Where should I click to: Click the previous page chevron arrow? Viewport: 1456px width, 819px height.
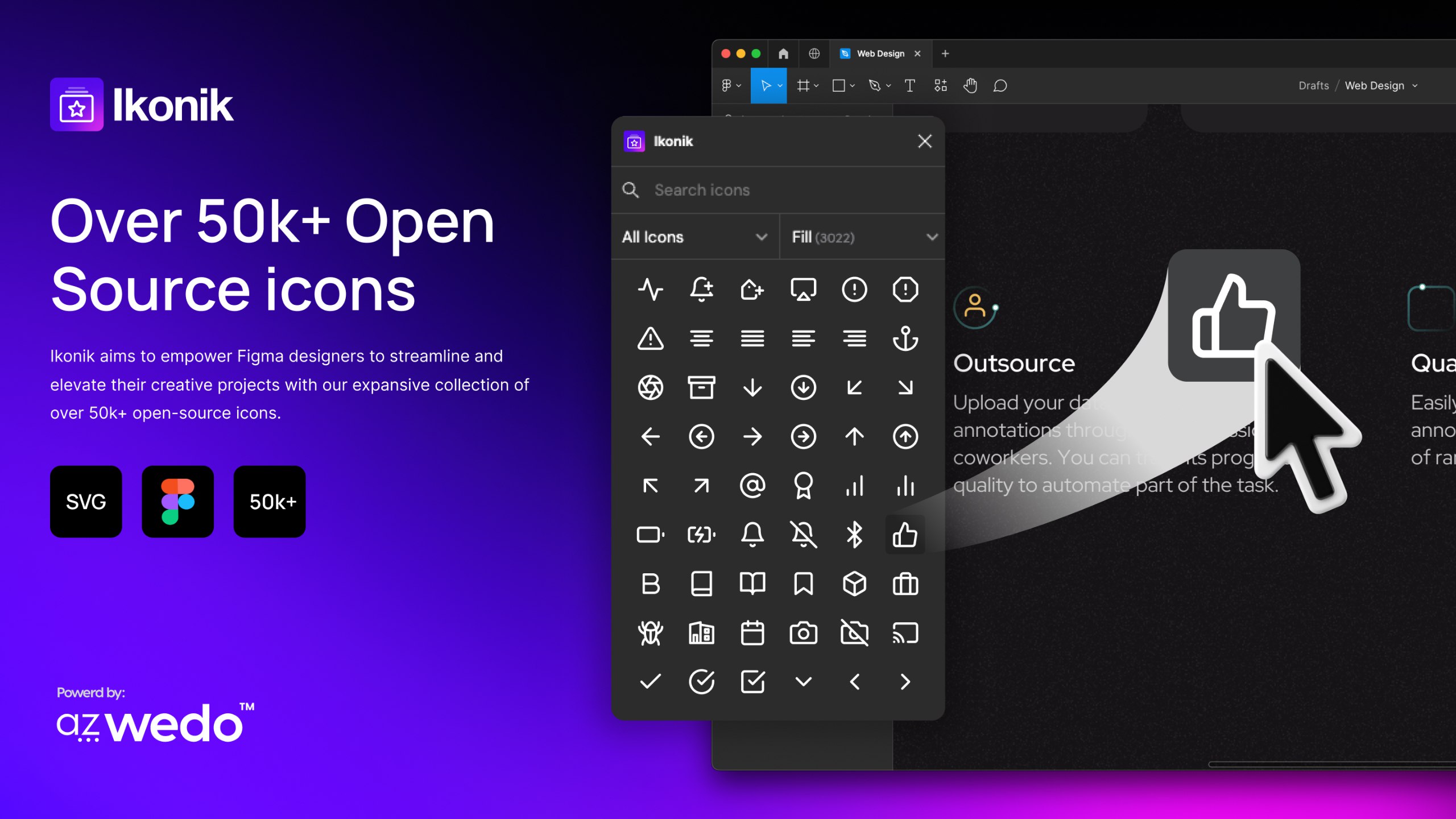(854, 681)
